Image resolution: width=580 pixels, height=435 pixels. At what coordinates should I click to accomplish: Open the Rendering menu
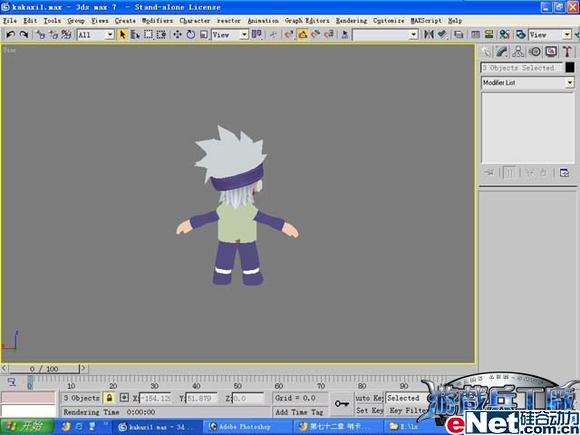pos(351,21)
